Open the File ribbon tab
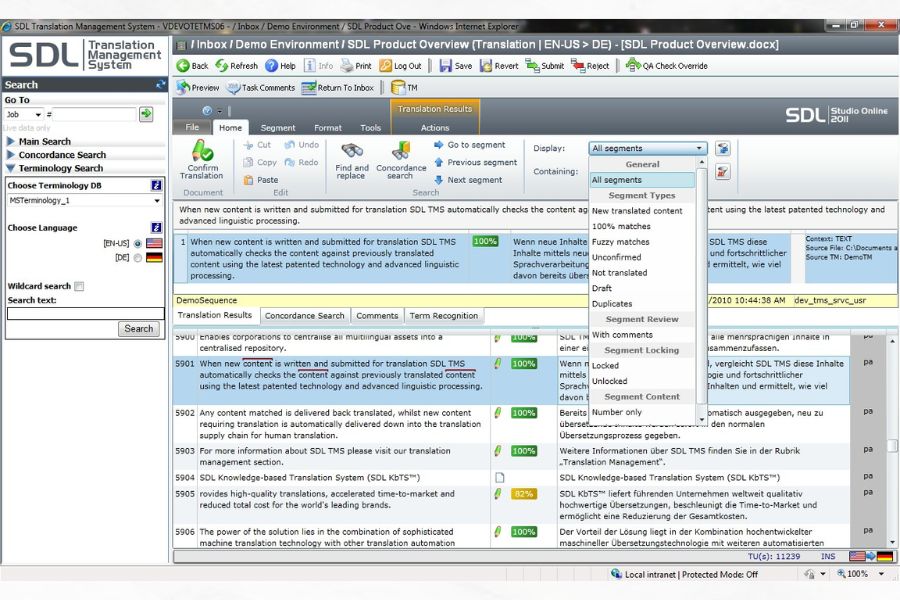The height and width of the screenshot is (600, 900). click(192, 127)
